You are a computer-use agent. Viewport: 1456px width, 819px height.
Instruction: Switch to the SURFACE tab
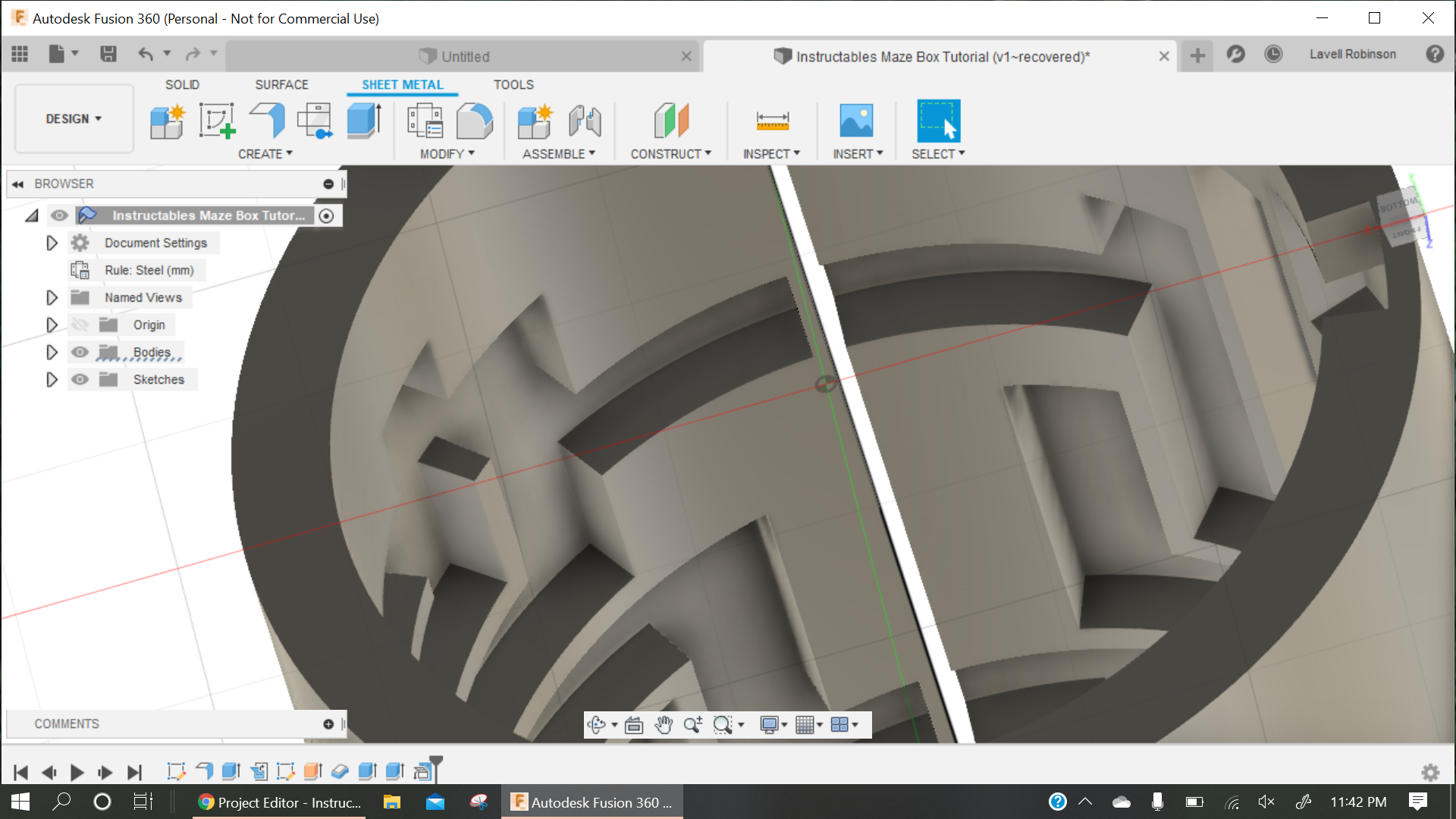tap(282, 85)
